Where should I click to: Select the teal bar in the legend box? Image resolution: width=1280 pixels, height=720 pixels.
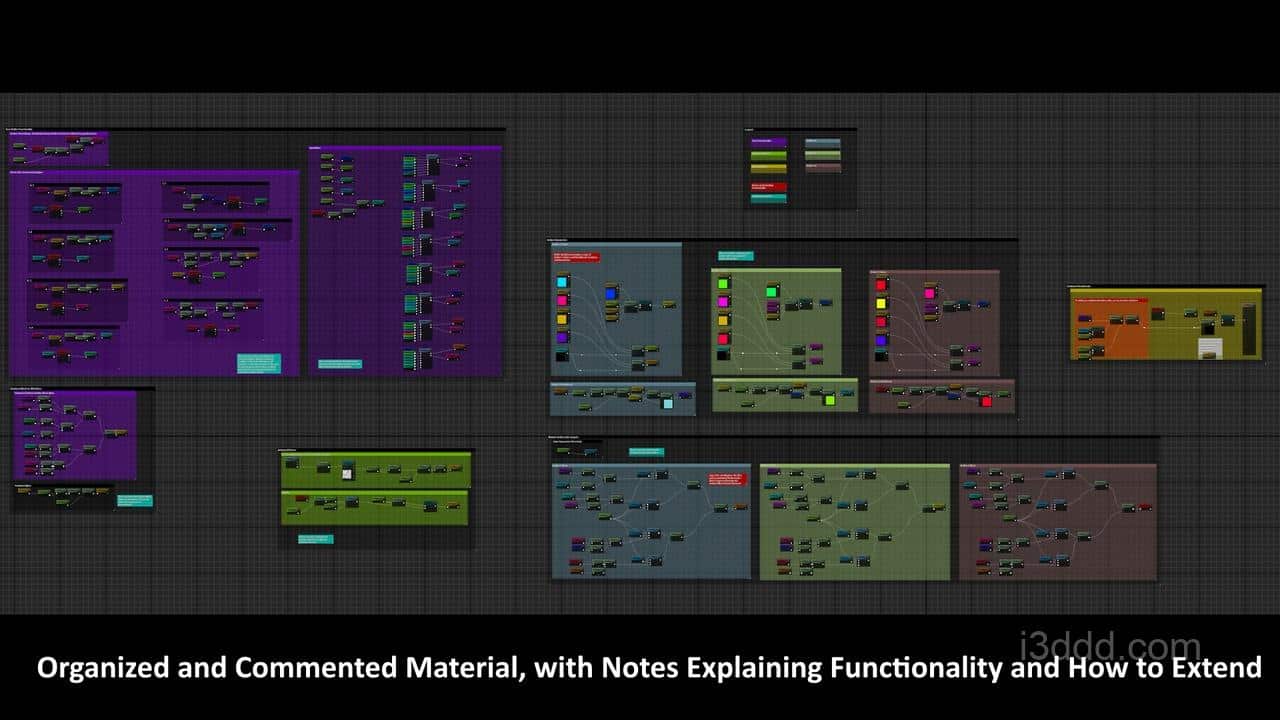(768, 198)
